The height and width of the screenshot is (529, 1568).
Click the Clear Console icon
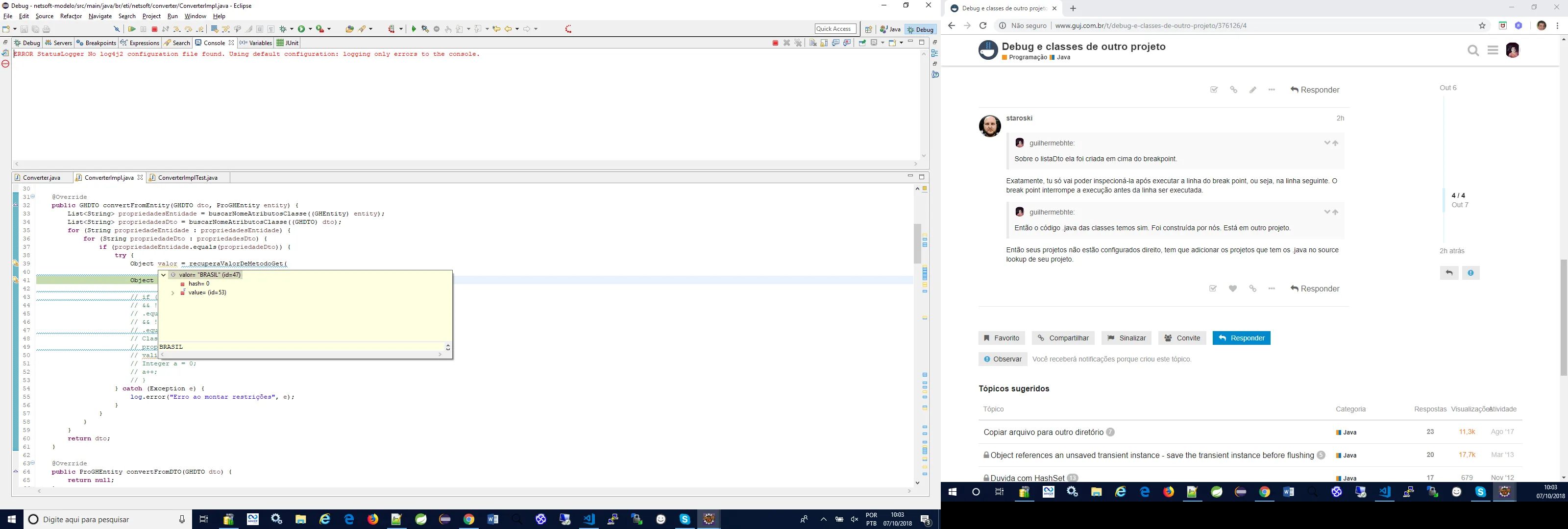pyautogui.click(x=812, y=43)
